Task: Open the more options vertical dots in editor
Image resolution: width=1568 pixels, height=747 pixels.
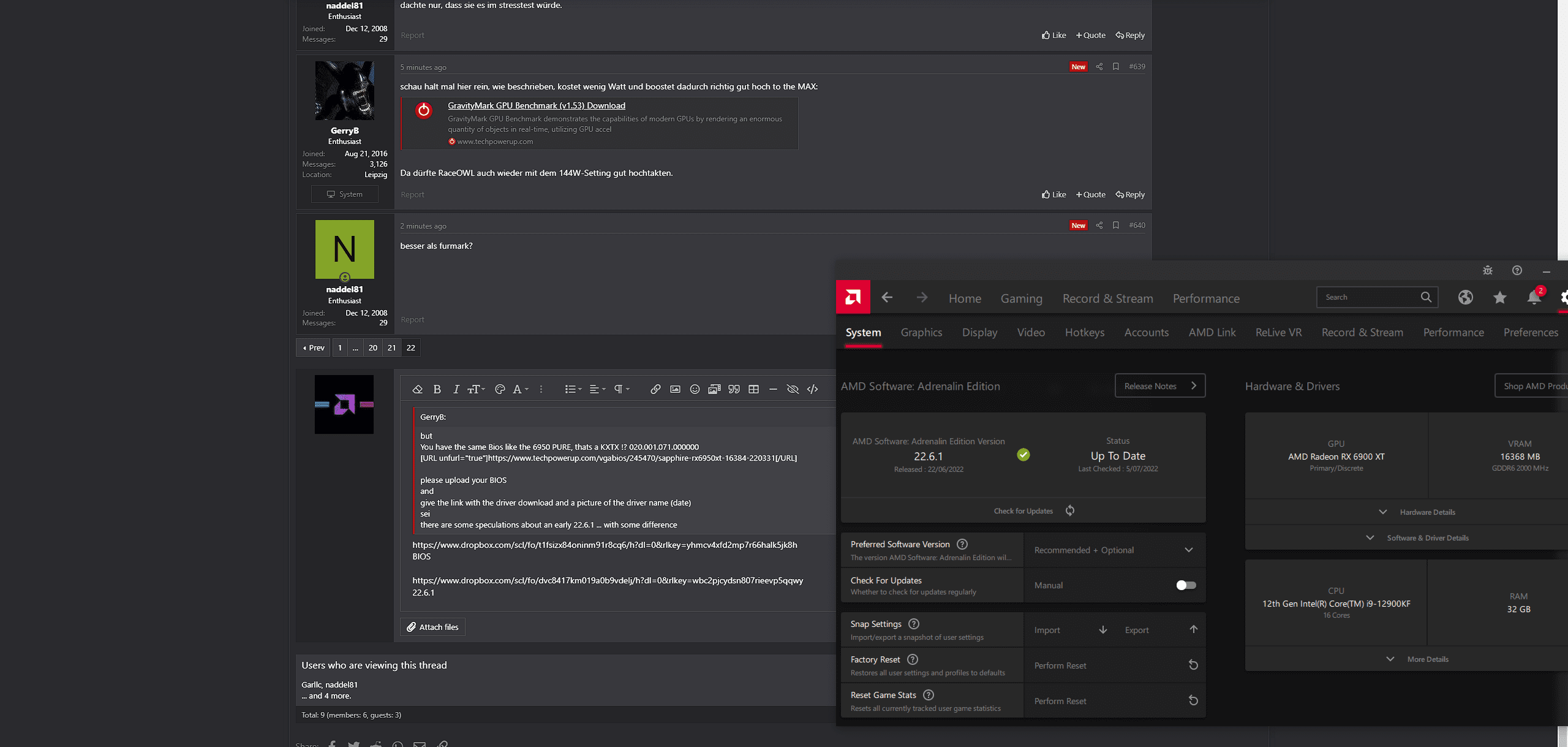Action: pos(541,389)
